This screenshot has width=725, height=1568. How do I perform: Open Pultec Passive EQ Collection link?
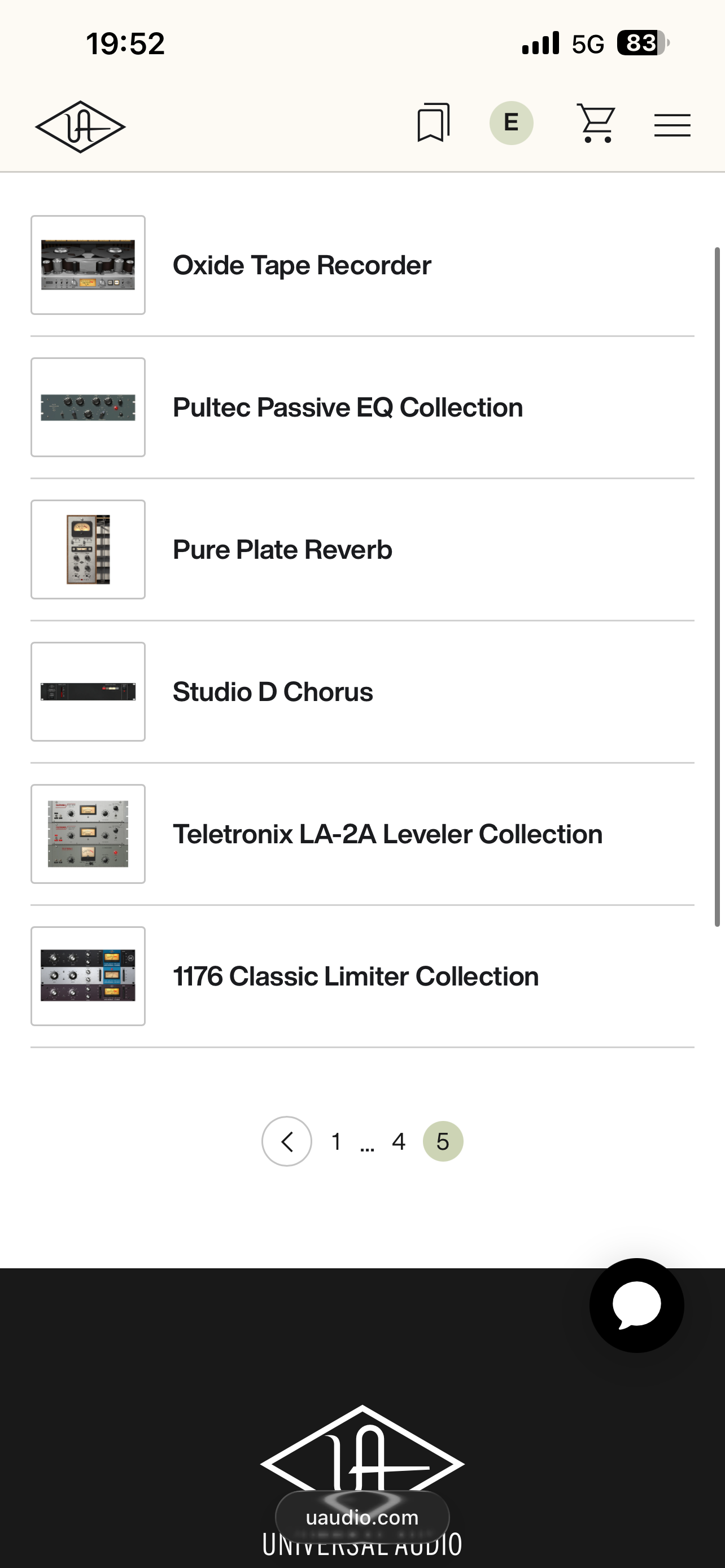click(348, 408)
